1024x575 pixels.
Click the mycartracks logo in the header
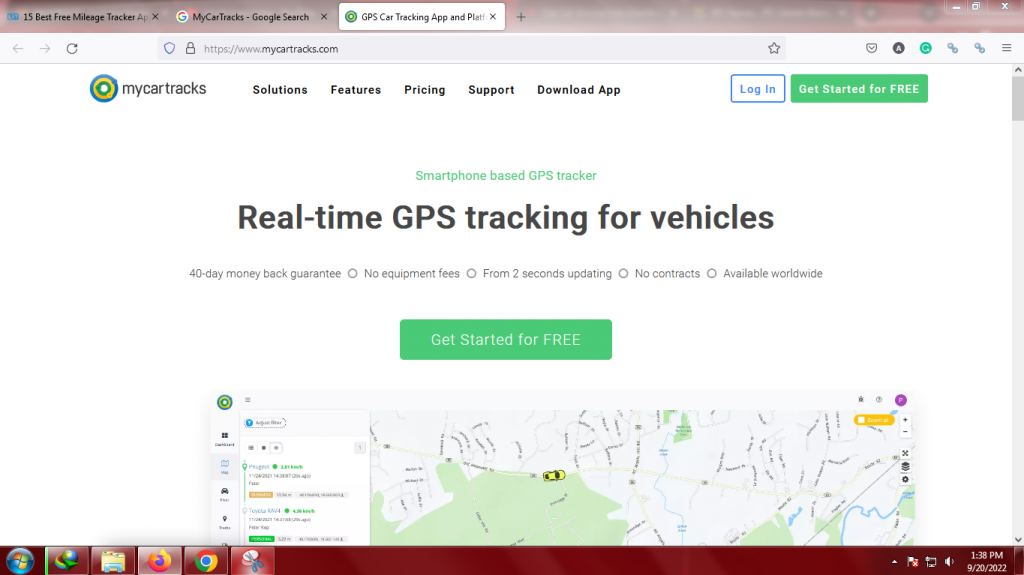click(148, 89)
